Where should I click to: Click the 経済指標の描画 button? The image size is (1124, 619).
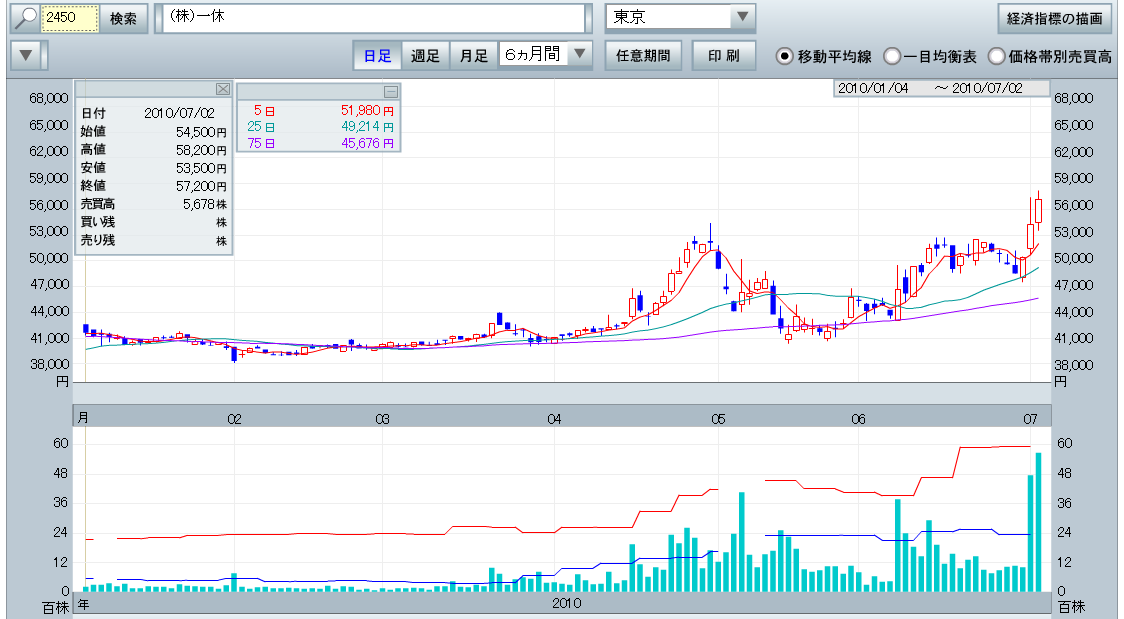pos(1055,18)
